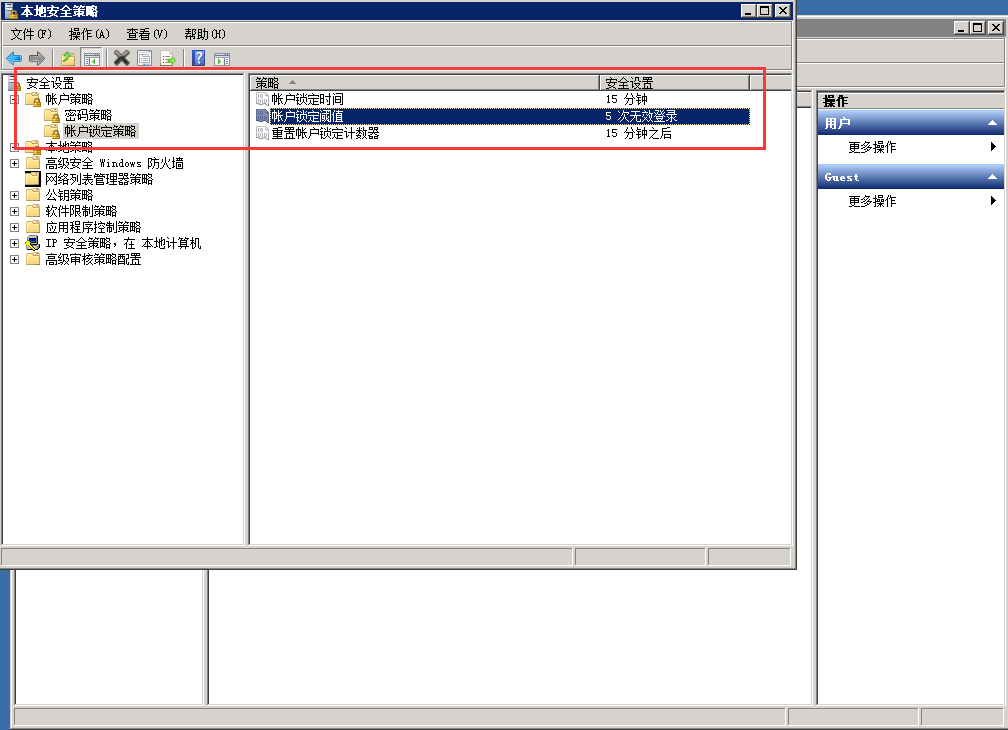Close the background window behind 本地安全策略
Screen dimensions: 1008x730
click(995, 28)
